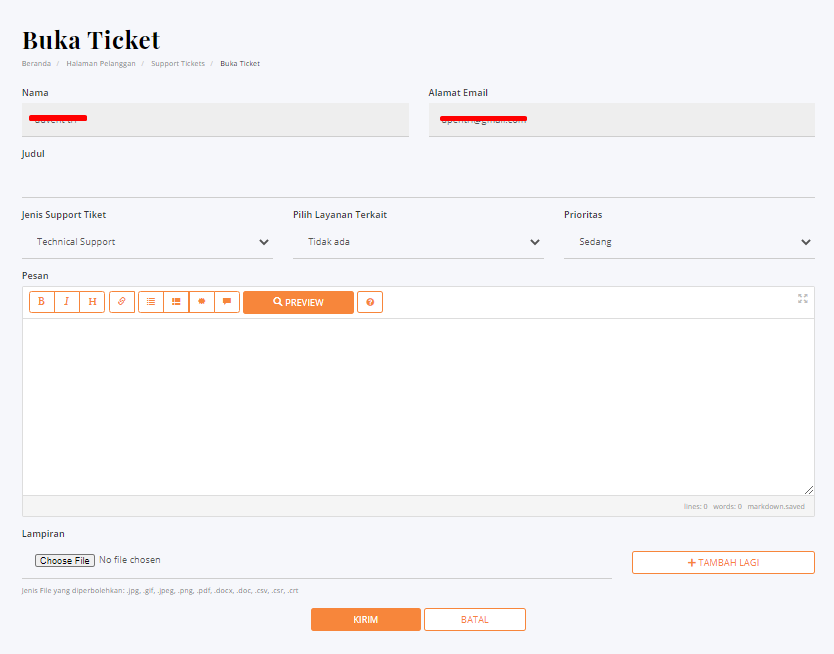Expand the editor to fullscreen

802,298
